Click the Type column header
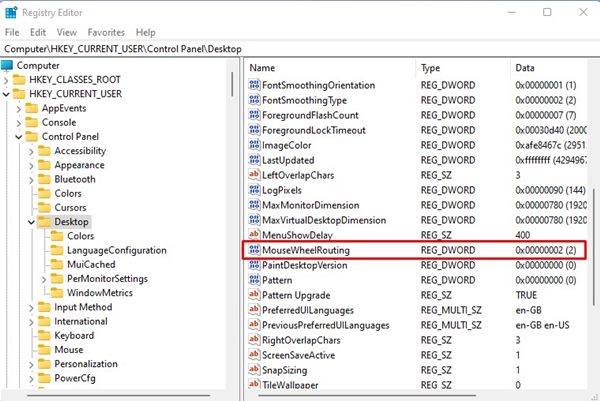This screenshot has width=600, height=401. 463,68
